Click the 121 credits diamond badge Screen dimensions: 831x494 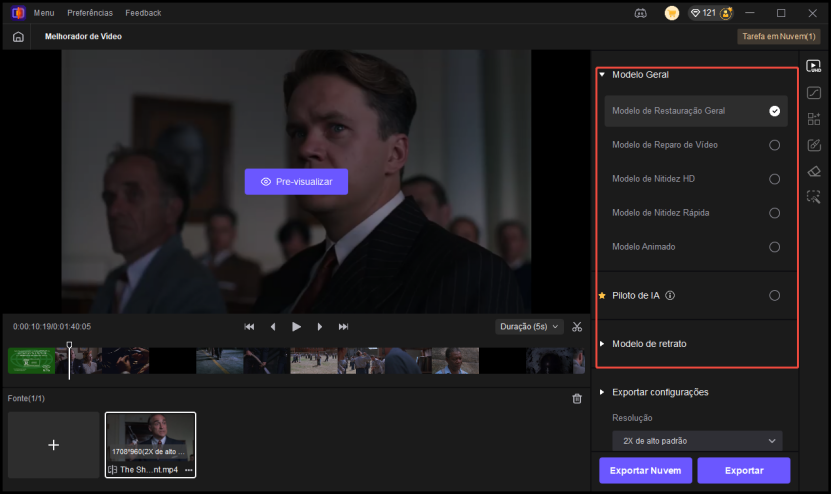click(x=704, y=13)
